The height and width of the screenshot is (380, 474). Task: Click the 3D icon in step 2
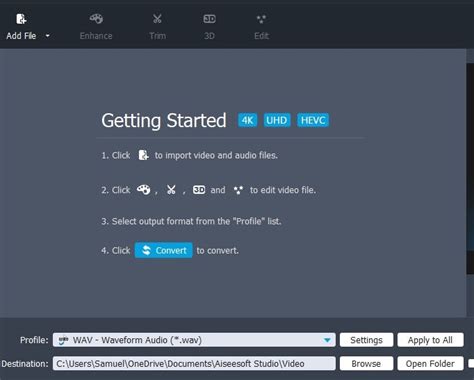point(199,190)
